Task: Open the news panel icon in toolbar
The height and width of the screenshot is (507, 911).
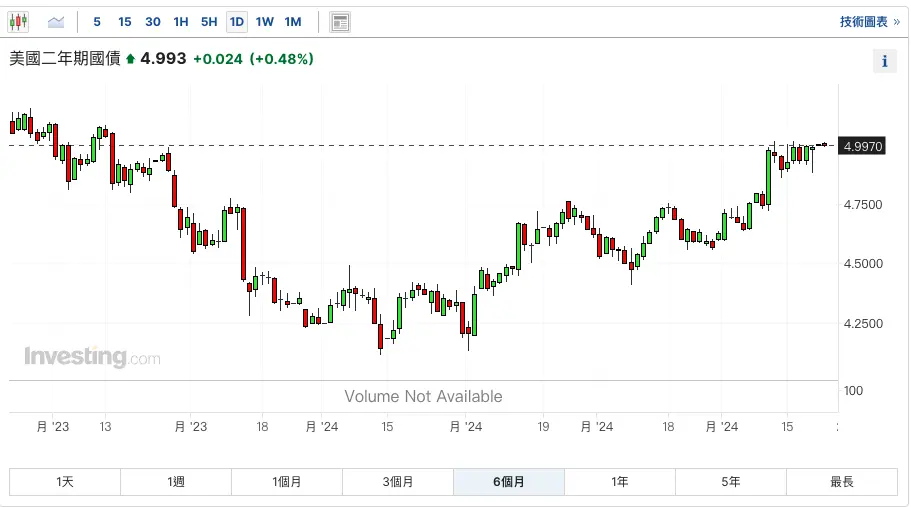Action: click(x=340, y=22)
